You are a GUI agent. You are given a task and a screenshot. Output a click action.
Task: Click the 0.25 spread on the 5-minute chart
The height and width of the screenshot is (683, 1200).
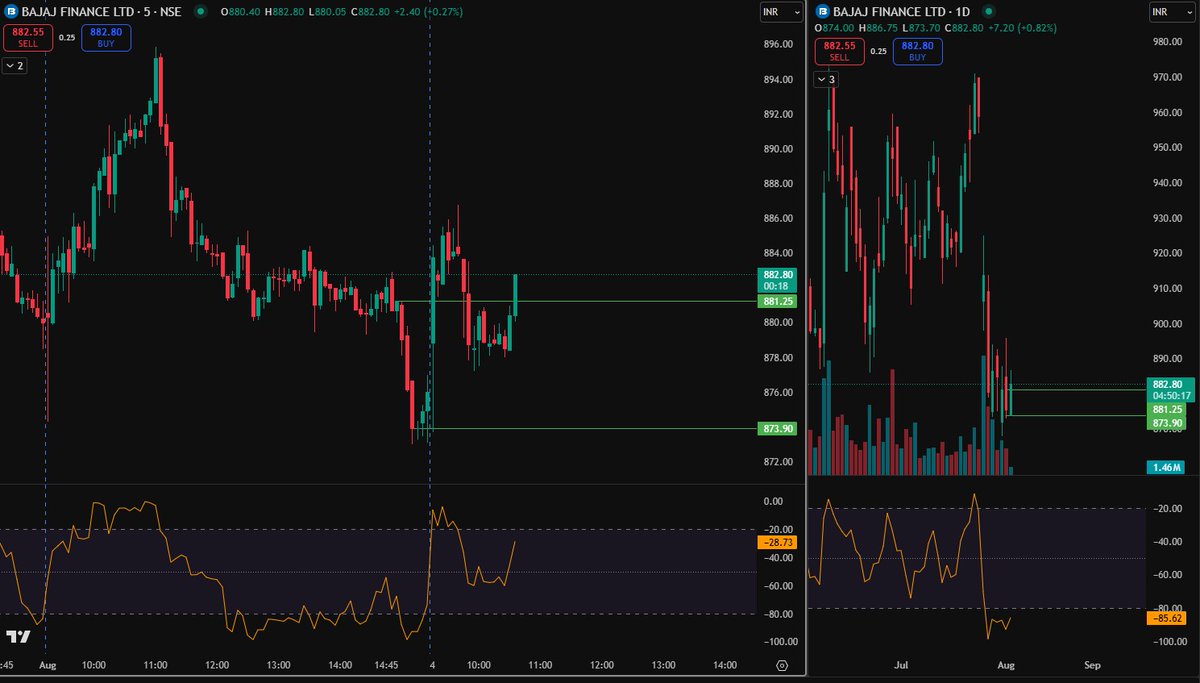coord(67,37)
